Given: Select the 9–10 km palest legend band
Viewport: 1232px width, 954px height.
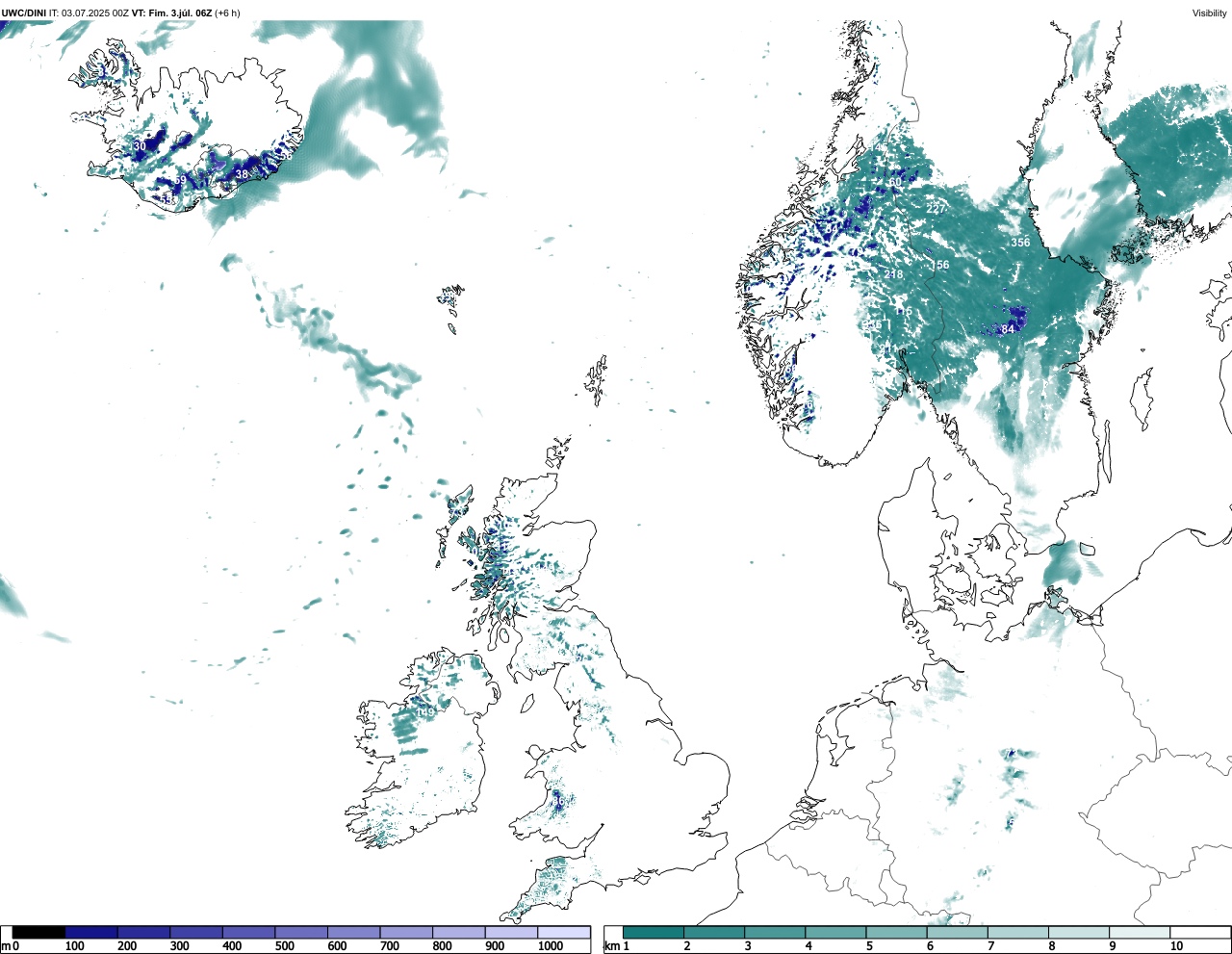Looking at the screenshot, I should [x=1140, y=932].
